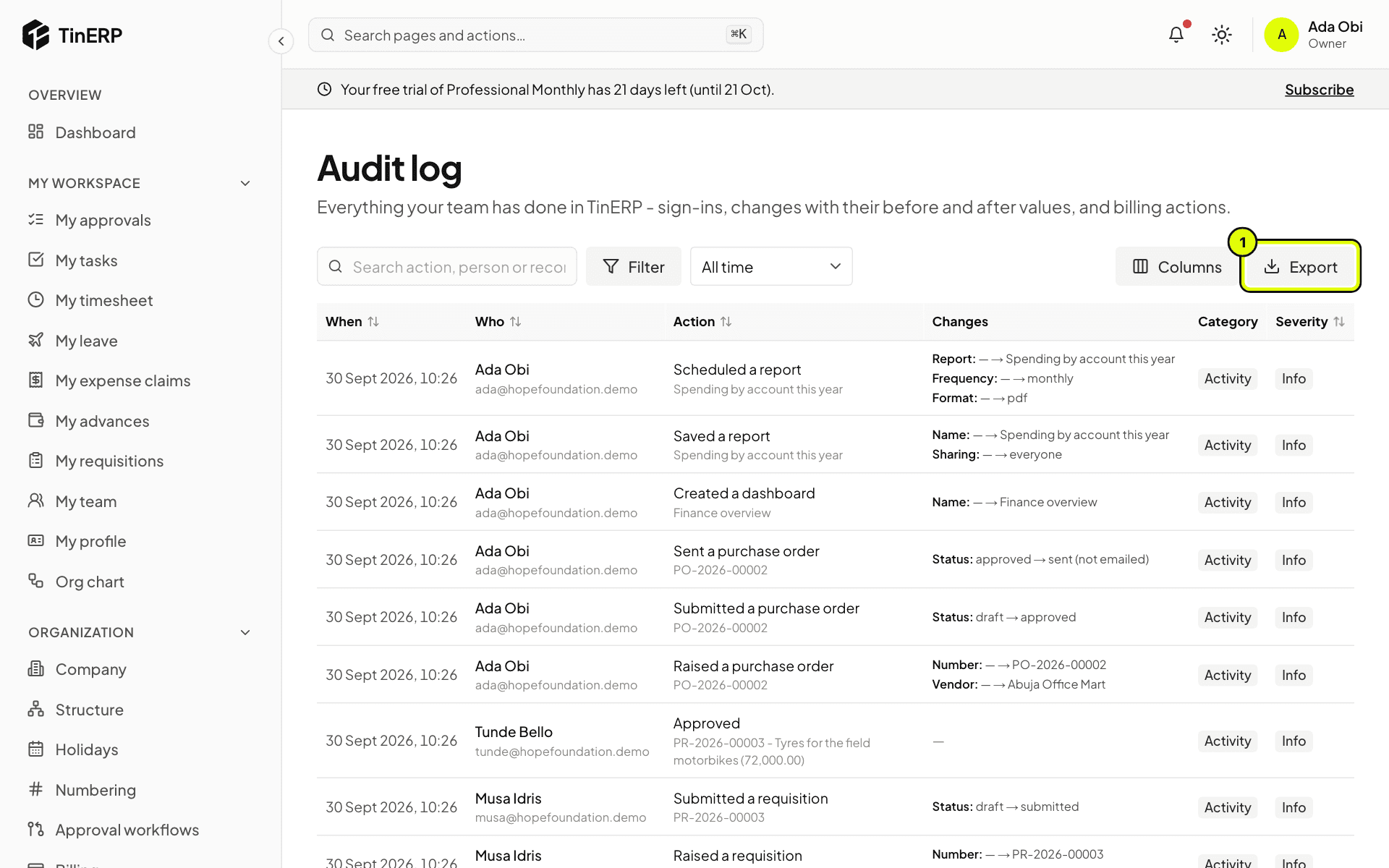This screenshot has height=868, width=1389.
Task: Open the Columns chooser
Action: 1176,267
